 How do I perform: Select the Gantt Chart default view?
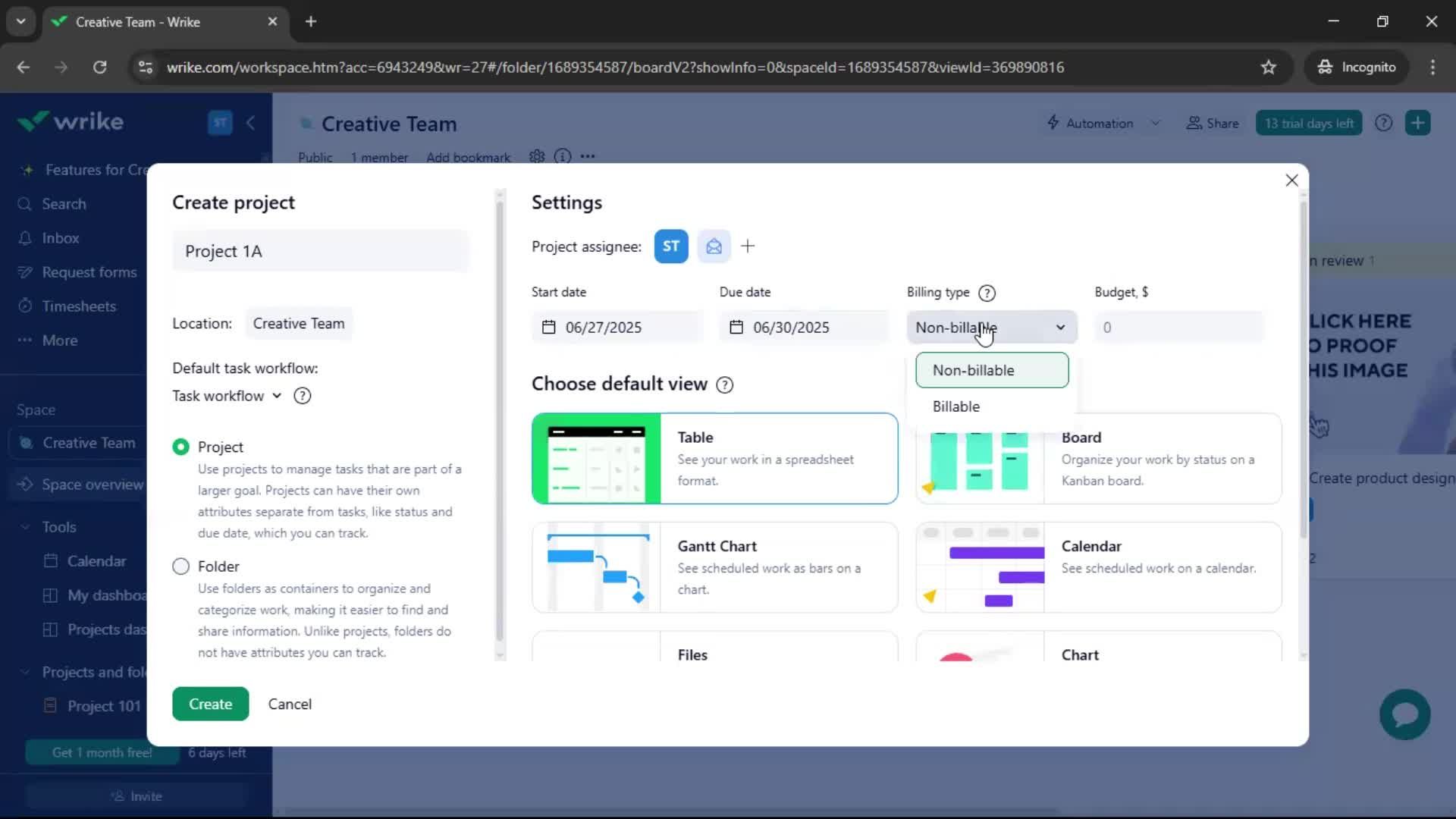click(x=715, y=567)
